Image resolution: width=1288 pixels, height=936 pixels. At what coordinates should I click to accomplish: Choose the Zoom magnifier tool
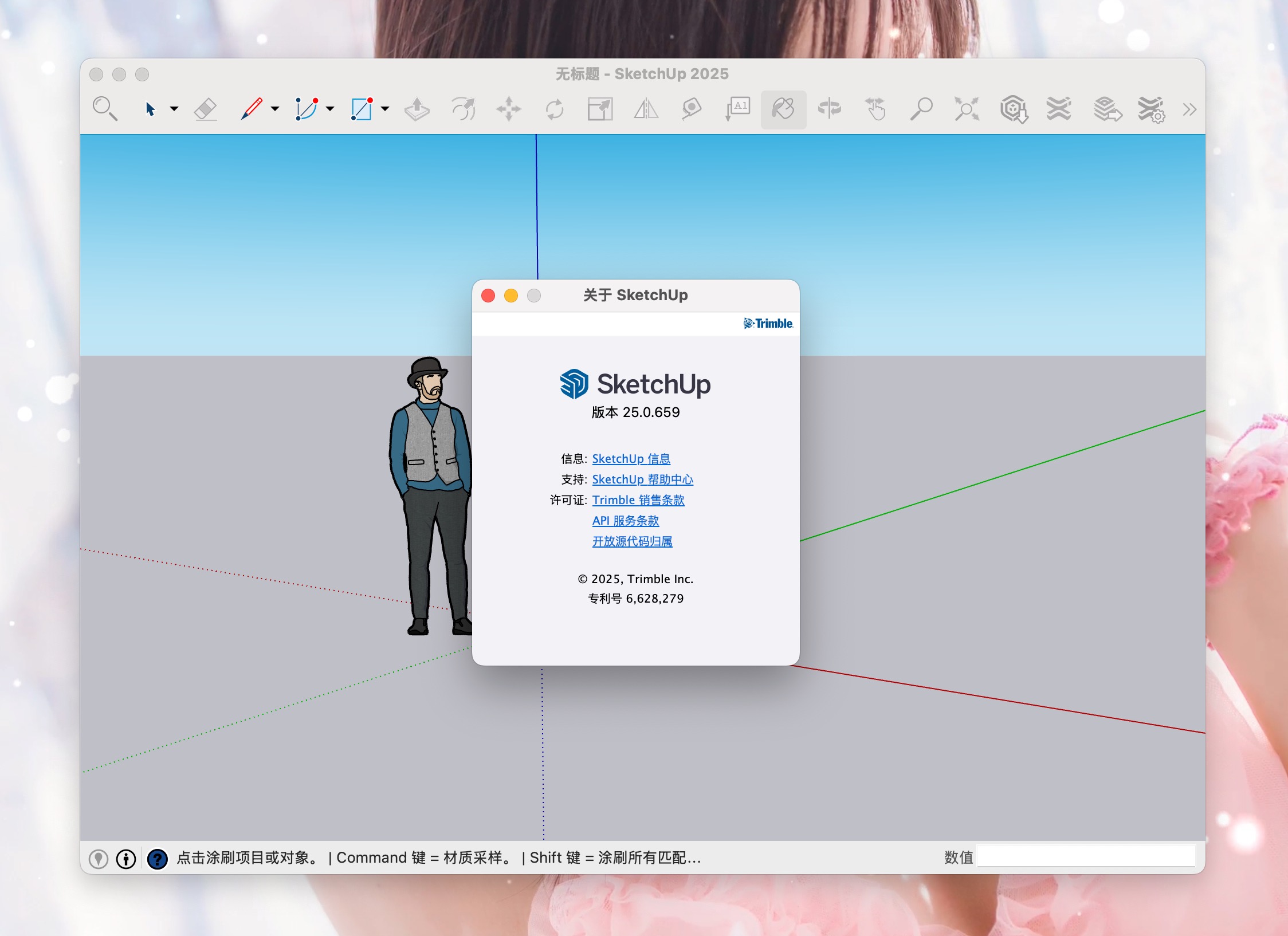coord(921,109)
